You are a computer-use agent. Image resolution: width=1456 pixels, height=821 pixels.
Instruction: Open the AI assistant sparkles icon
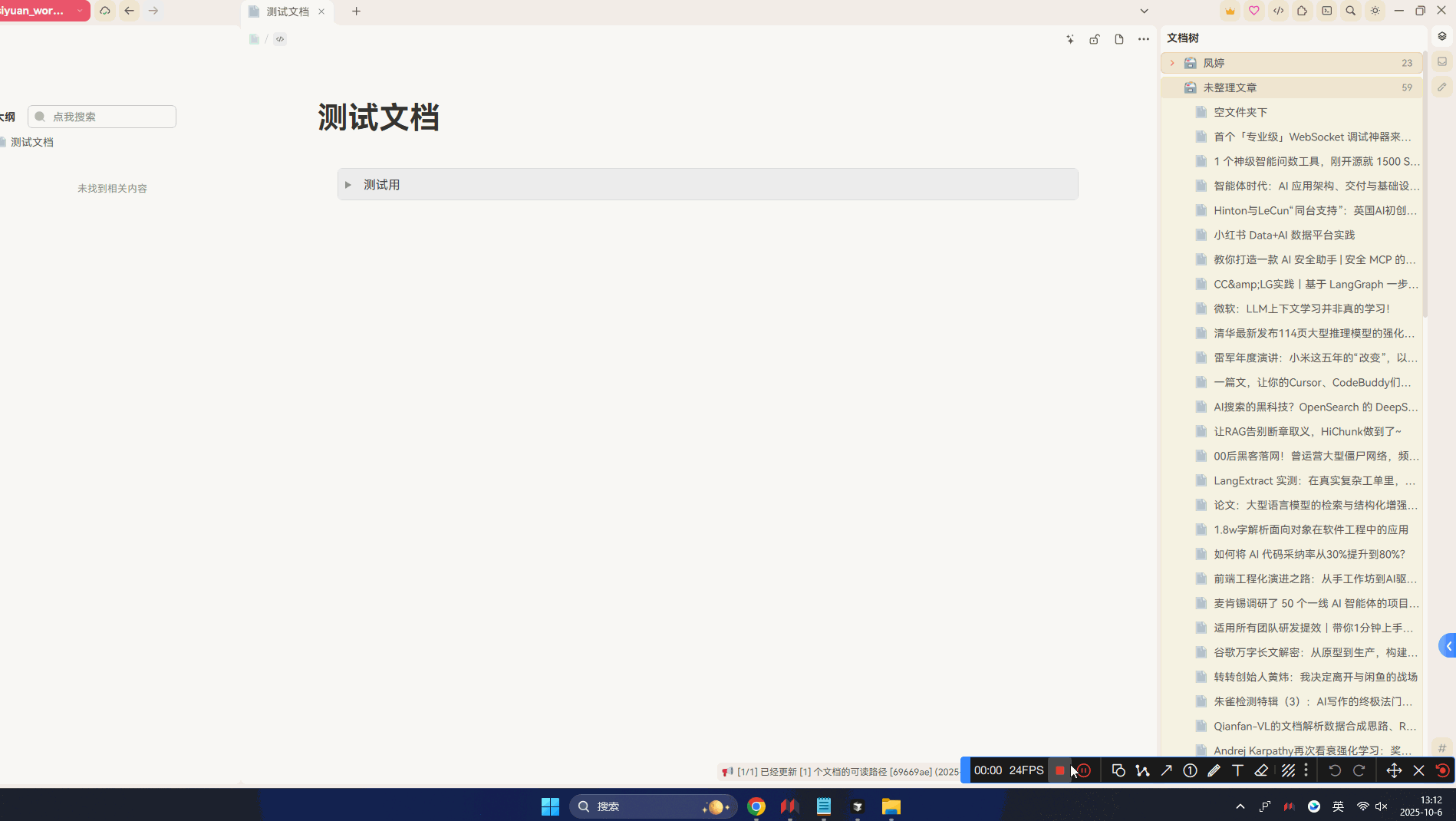[1070, 39]
